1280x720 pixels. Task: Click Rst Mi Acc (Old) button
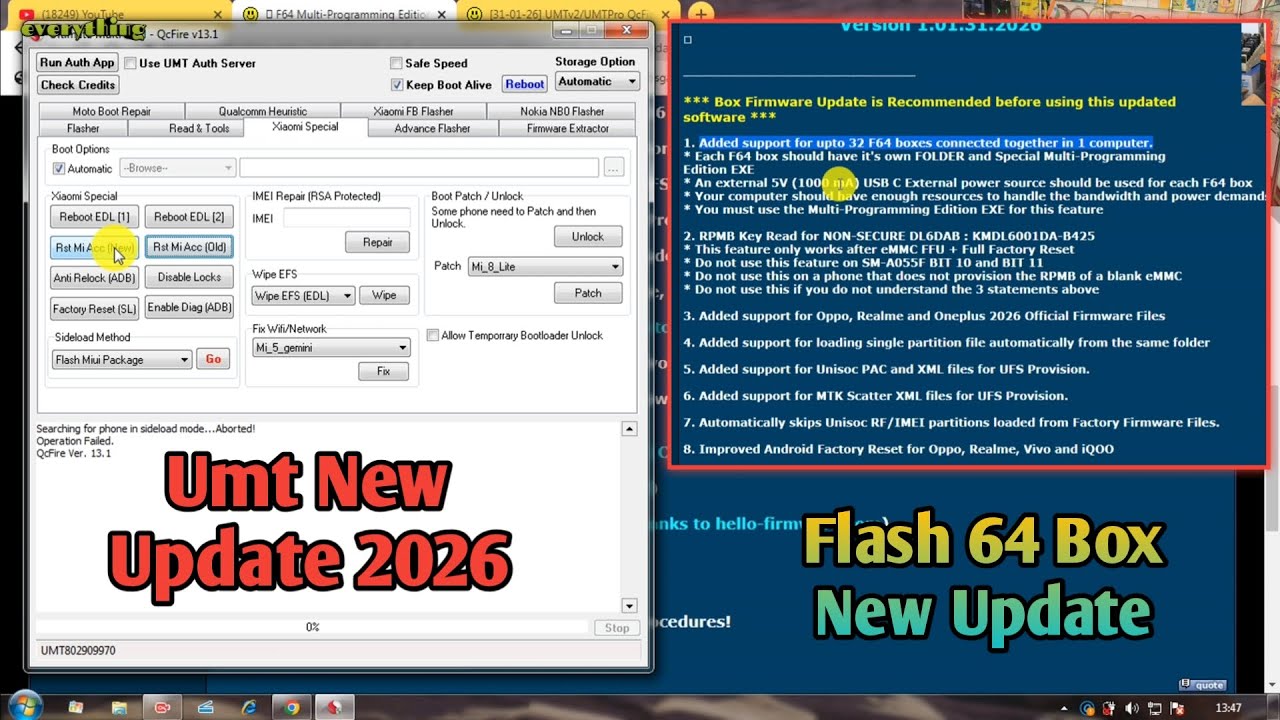[x=189, y=247]
